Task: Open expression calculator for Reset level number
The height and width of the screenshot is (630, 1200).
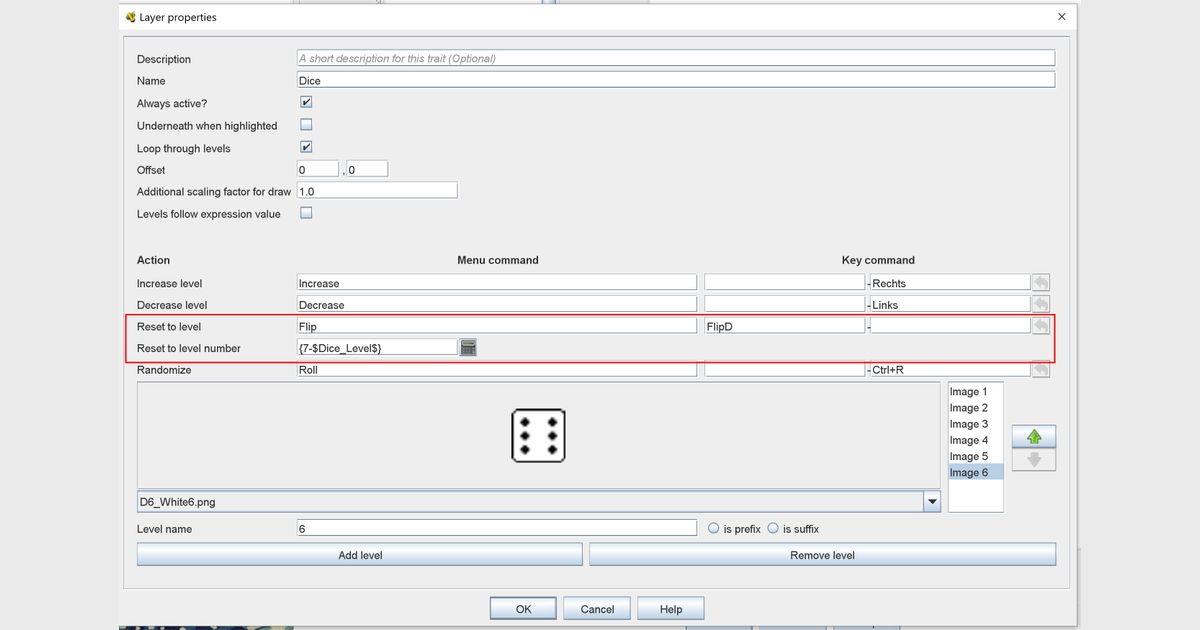Action: (x=468, y=347)
